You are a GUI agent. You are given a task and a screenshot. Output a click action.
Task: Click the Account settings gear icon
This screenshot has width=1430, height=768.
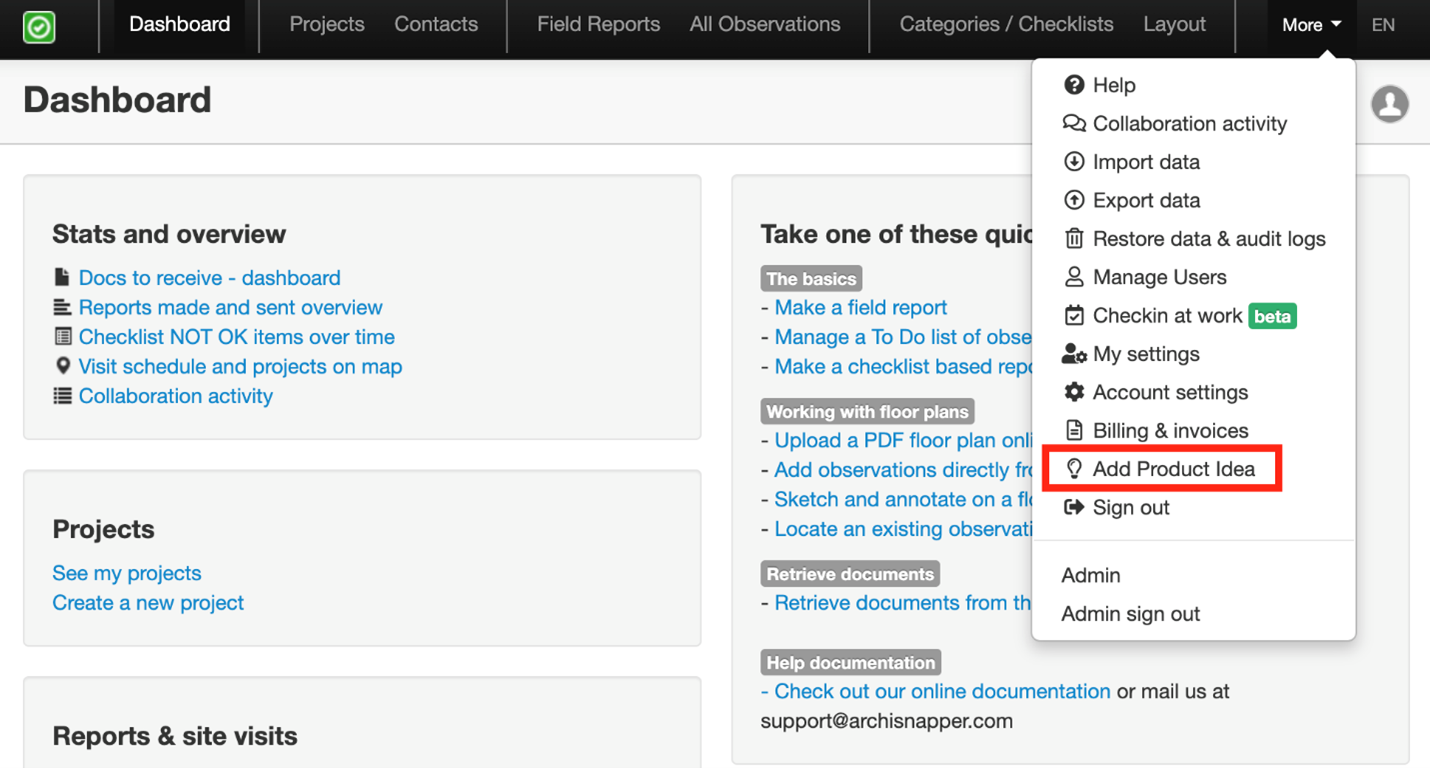(1074, 392)
